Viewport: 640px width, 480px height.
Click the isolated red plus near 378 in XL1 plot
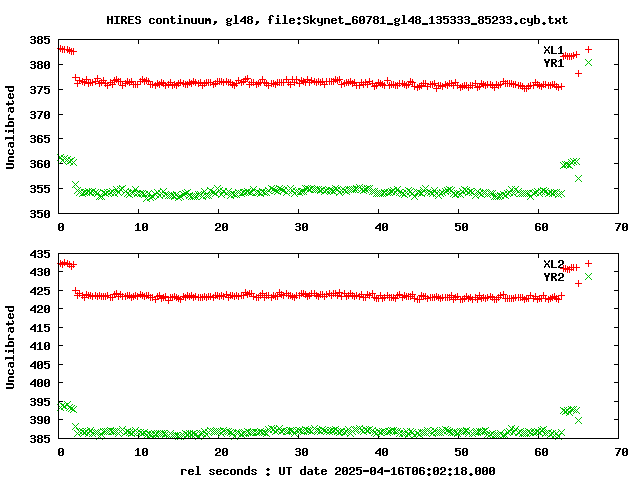[578, 73]
